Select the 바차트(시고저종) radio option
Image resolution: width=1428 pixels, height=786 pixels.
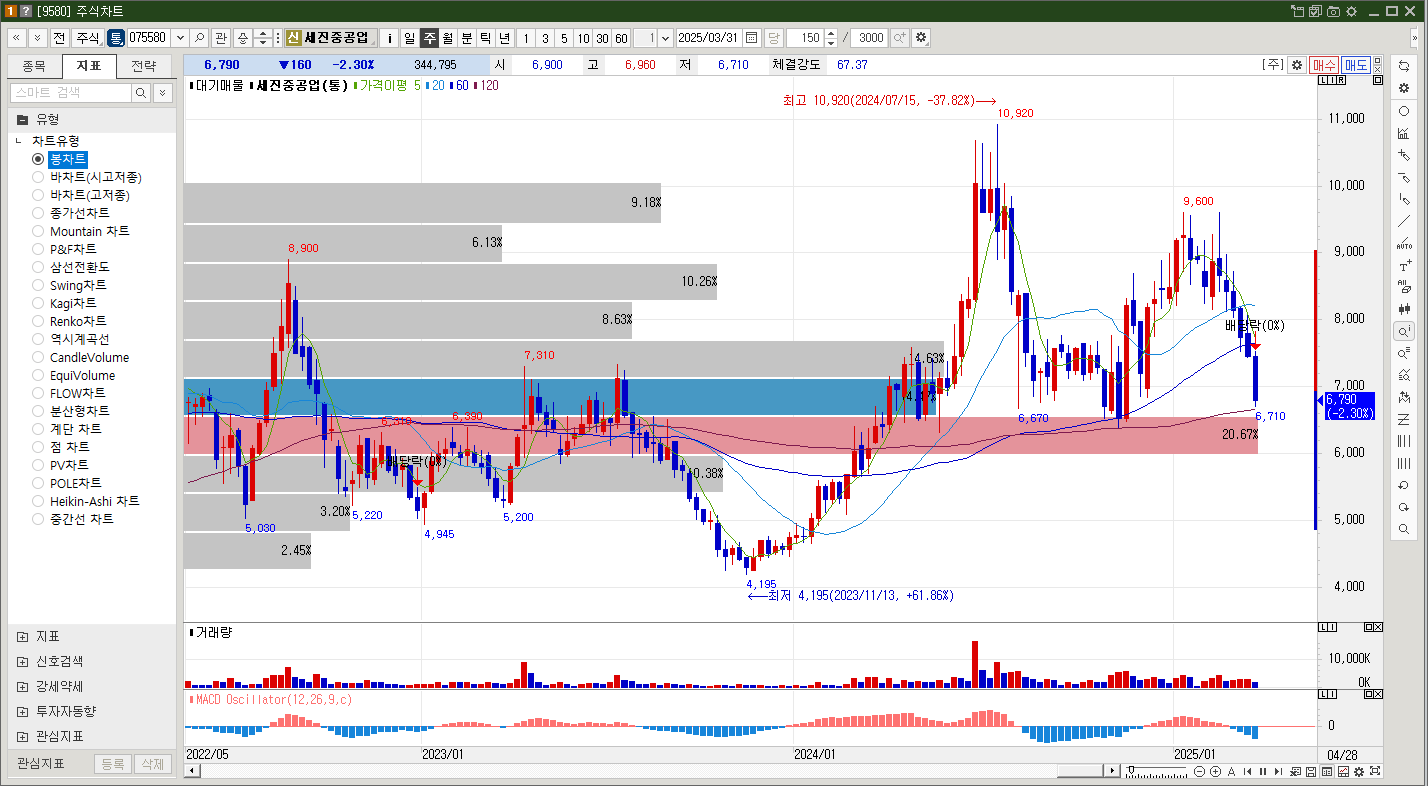tap(38, 177)
